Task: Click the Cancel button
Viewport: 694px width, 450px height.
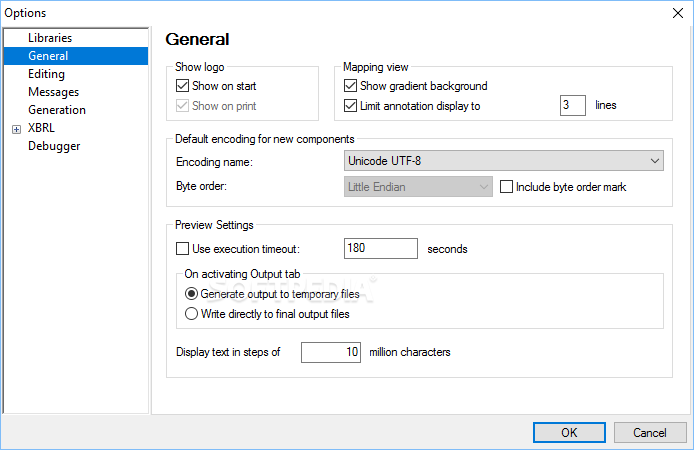Action: [x=650, y=432]
